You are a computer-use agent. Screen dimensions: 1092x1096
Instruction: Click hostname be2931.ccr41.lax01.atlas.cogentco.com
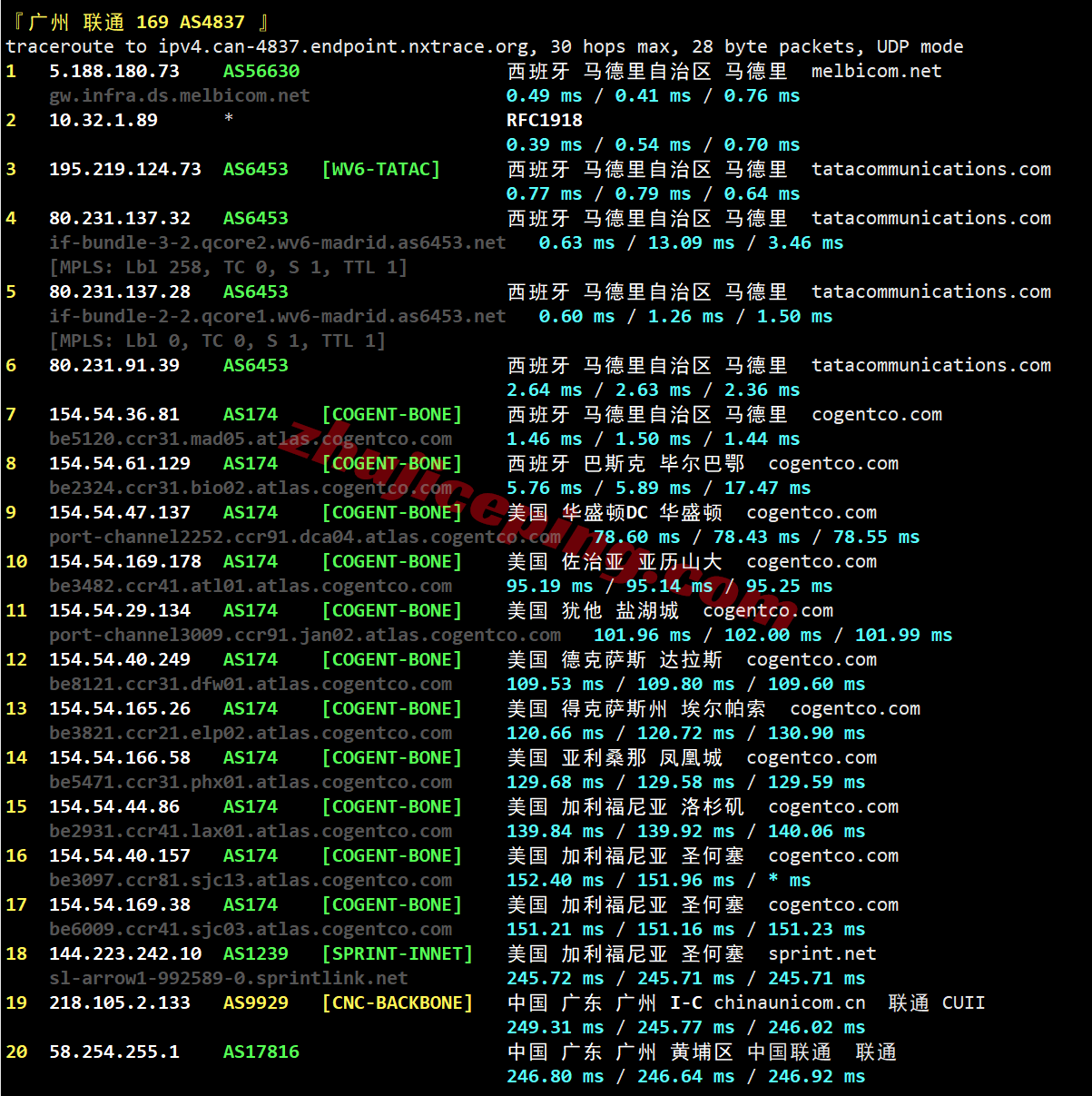click(251, 831)
